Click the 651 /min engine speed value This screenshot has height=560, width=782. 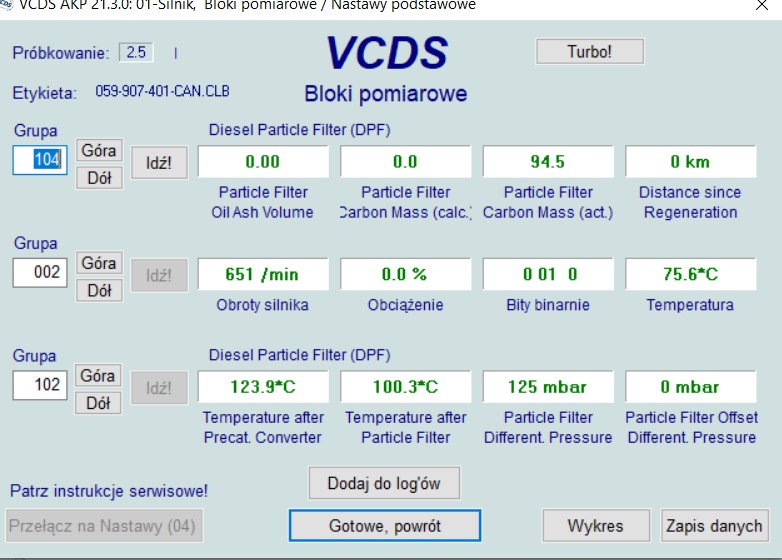263,274
